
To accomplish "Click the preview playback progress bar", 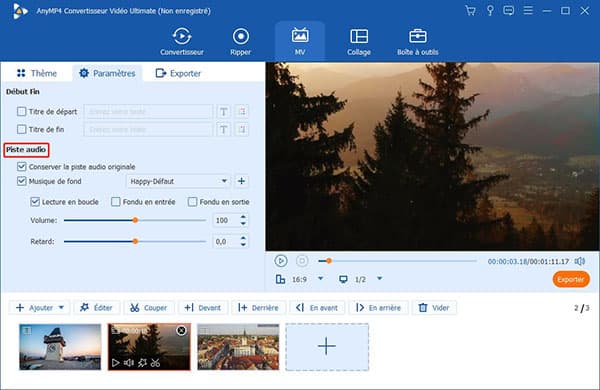I will (398, 261).
